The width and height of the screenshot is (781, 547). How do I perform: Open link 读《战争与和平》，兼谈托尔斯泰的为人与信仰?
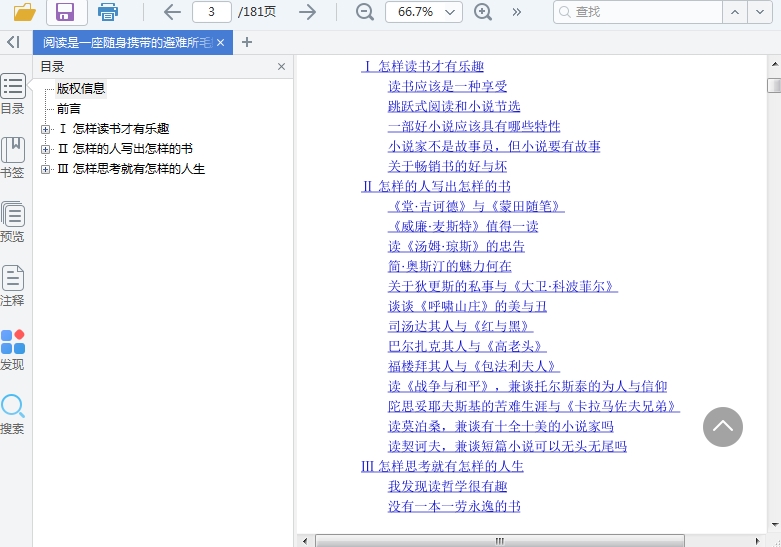click(527, 386)
